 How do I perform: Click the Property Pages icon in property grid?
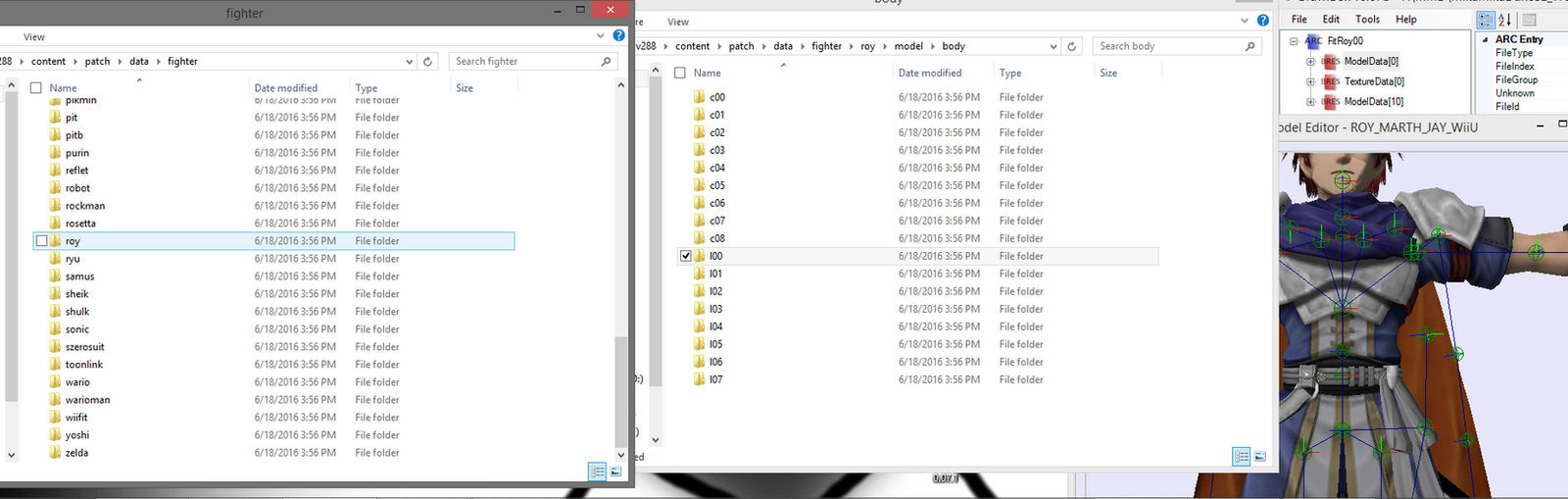pos(1529,20)
